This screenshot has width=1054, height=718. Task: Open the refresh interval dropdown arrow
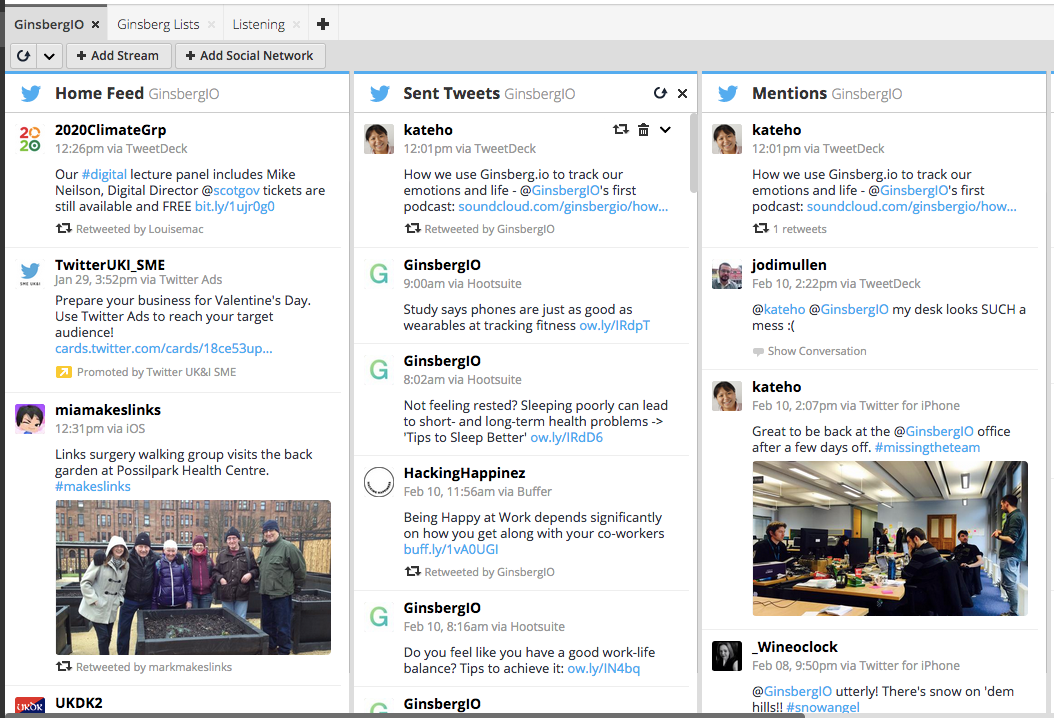49,56
